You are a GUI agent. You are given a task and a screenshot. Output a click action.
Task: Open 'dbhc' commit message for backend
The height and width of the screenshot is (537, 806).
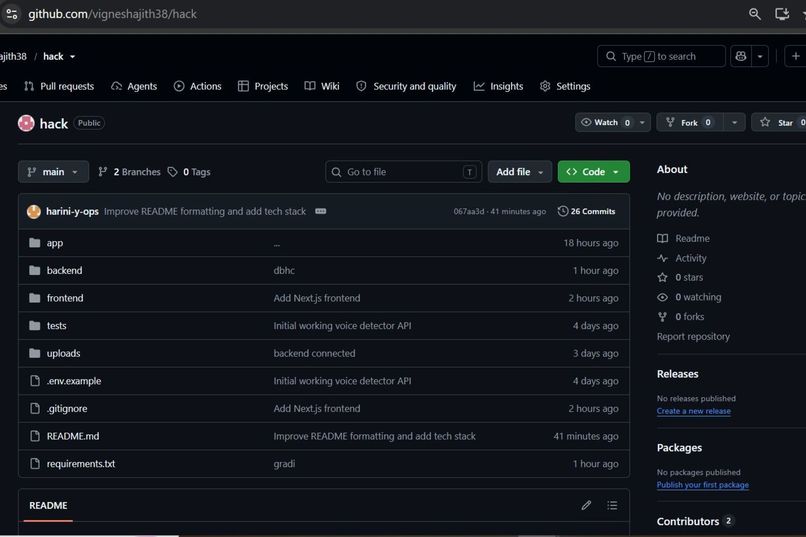point(284,270)
